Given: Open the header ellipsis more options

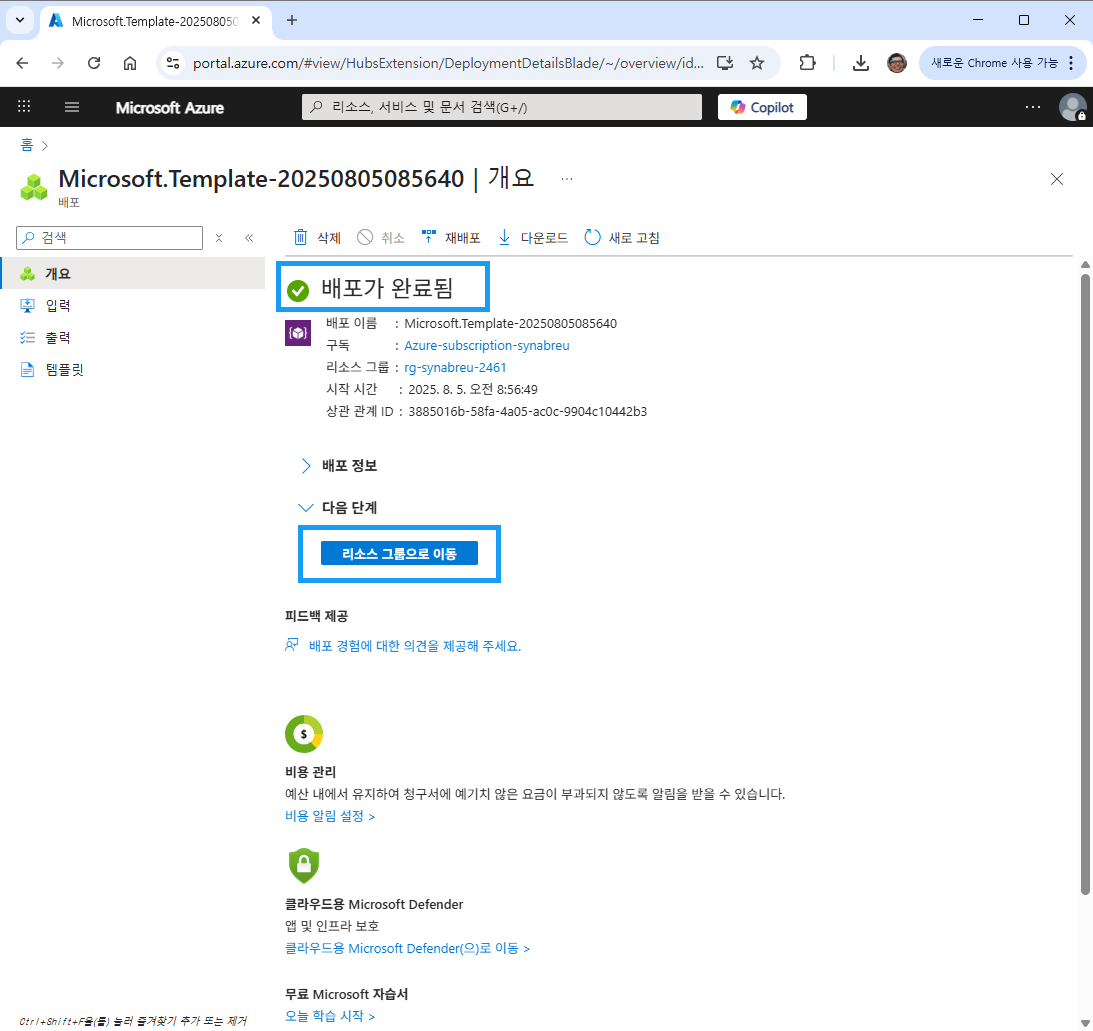Looking at the screenshot, I should pyautogui.click(x=1032, y=107).
